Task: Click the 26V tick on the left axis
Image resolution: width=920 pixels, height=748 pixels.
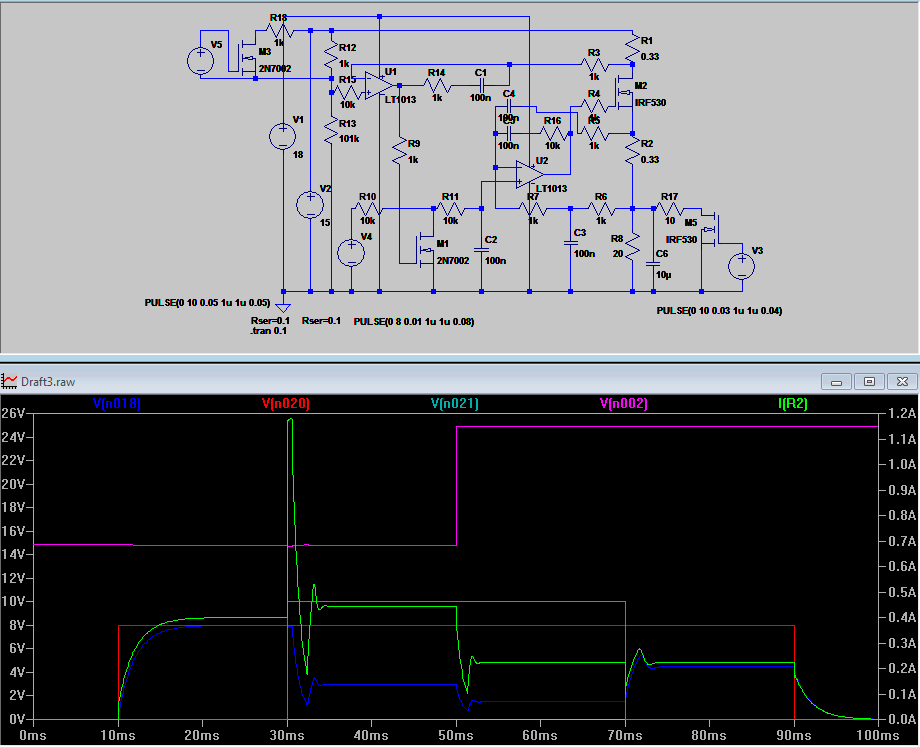Action: click(x=13, y=413)
